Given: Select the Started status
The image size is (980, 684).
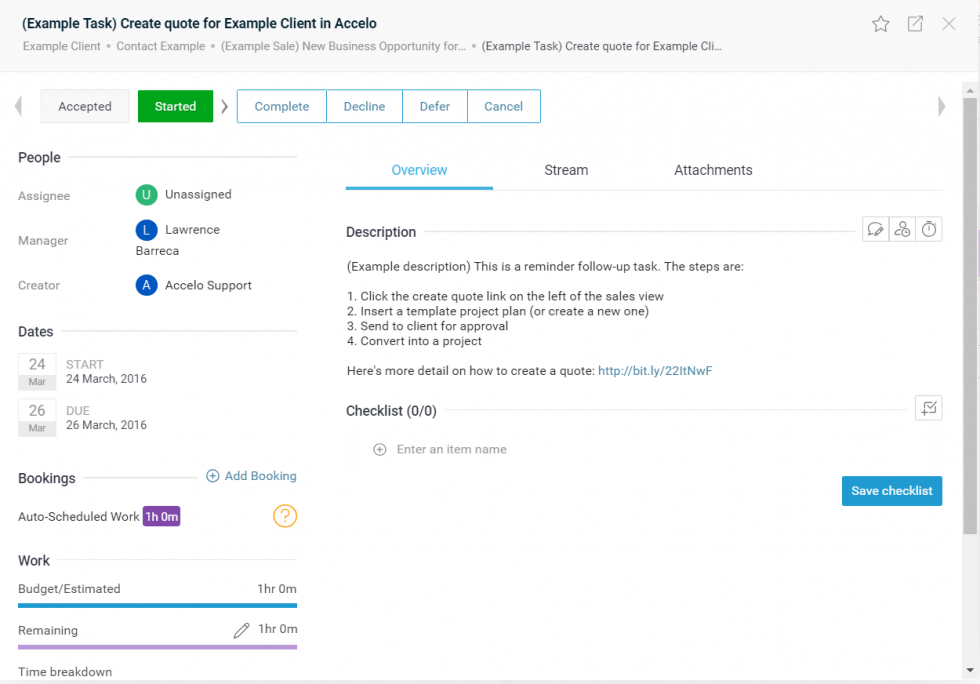Looking at the screenshot, I should tap(175, 107).
